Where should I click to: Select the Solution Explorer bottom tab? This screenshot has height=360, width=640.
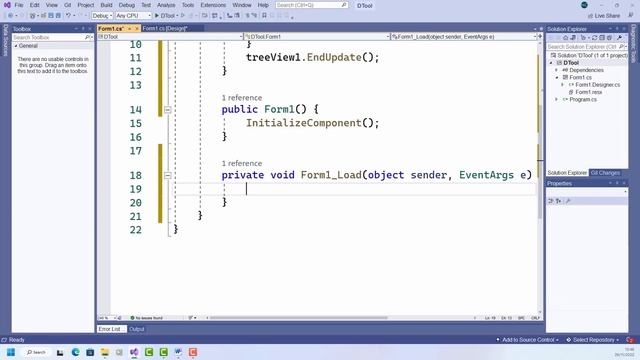point(567,173)
